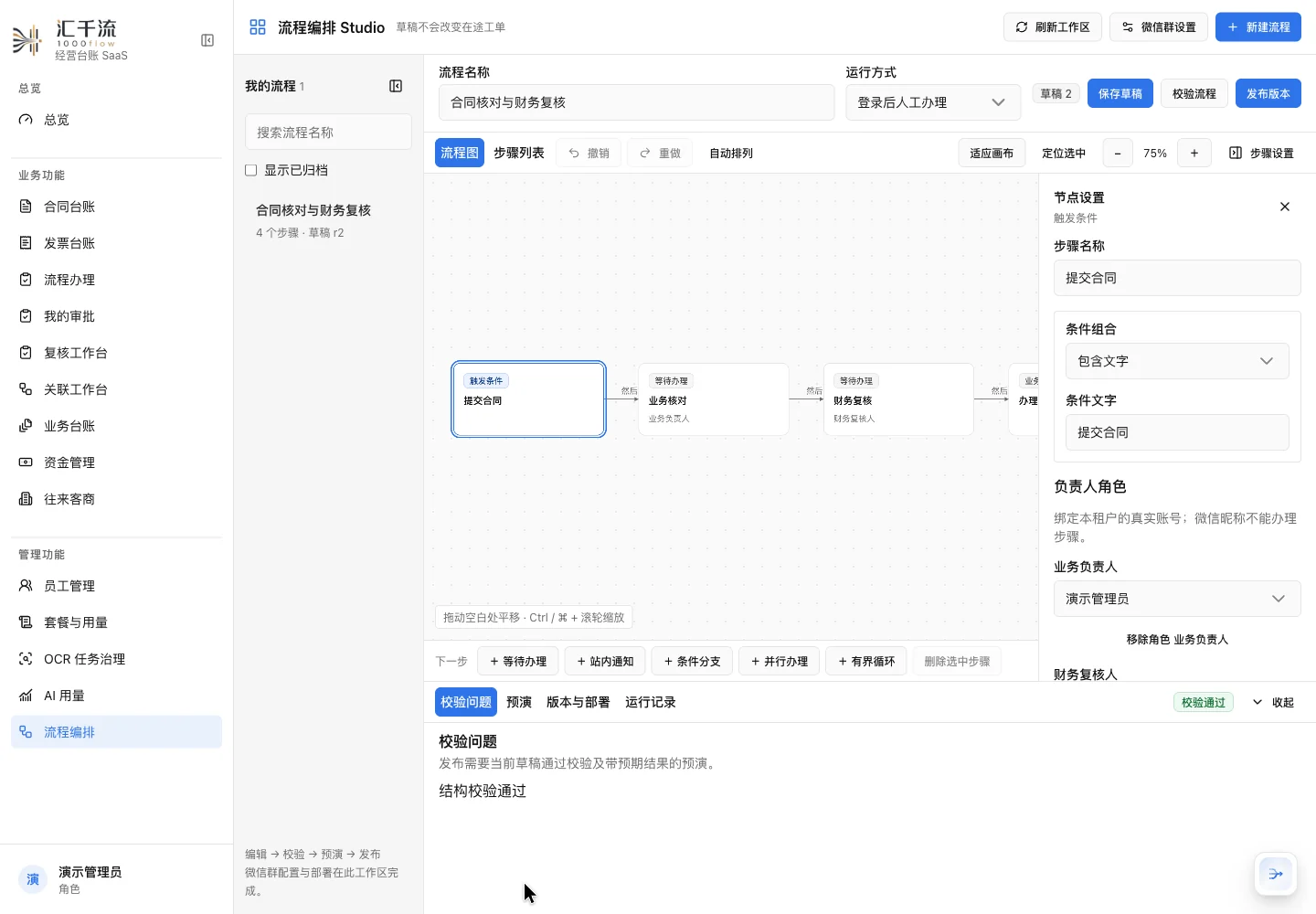Toggle the 步骤设置 panel
The image size is (1316, 914).
pyautogui.click(x=1261, y=154)
